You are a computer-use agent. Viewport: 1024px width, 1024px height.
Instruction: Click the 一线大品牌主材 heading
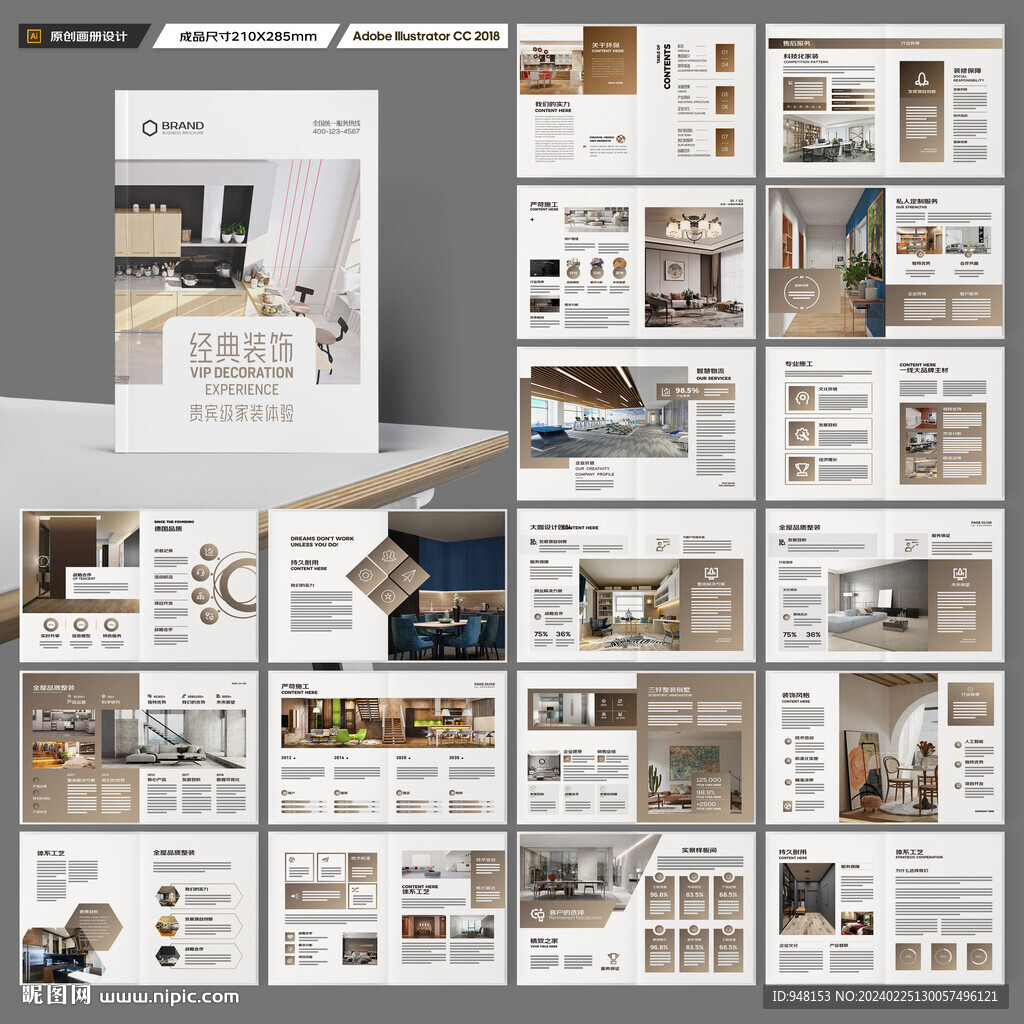[x=923, y=370]
